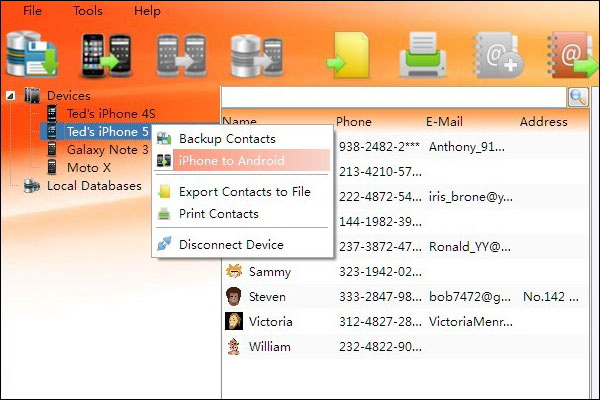Click phone number 323-1942-02...
Viewport: 600px width, 400px height.
coord(380,272)
